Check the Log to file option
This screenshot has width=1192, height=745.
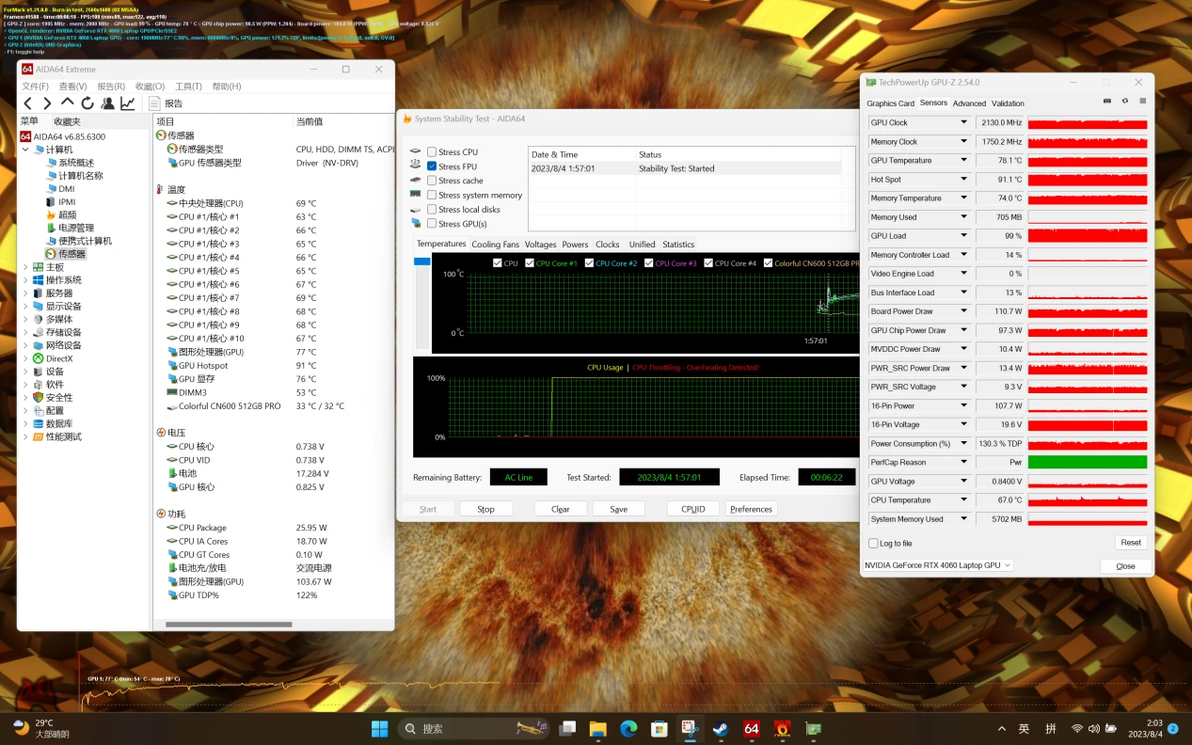click(x=874, y=543)
